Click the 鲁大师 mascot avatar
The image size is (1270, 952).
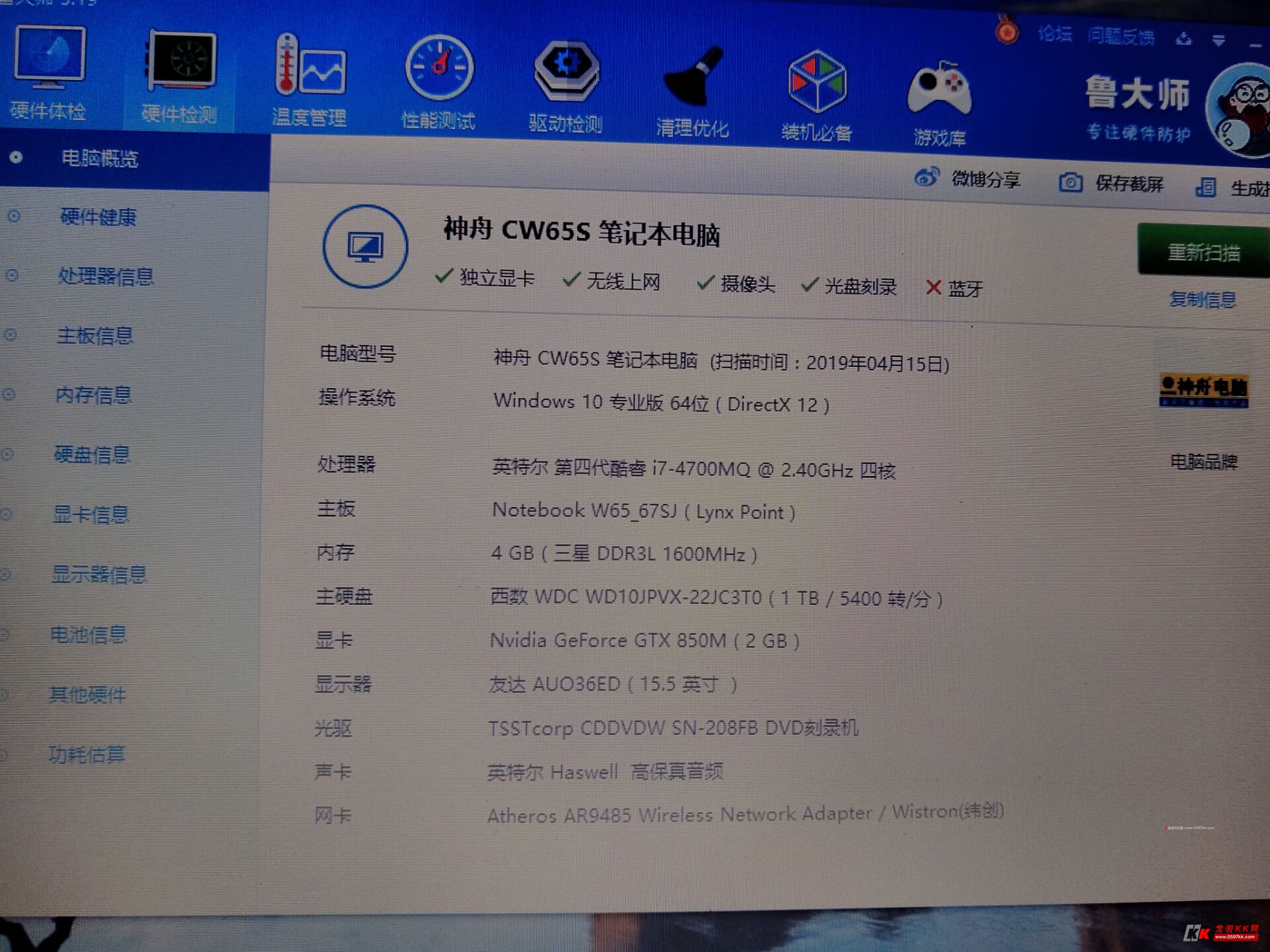1240,109
